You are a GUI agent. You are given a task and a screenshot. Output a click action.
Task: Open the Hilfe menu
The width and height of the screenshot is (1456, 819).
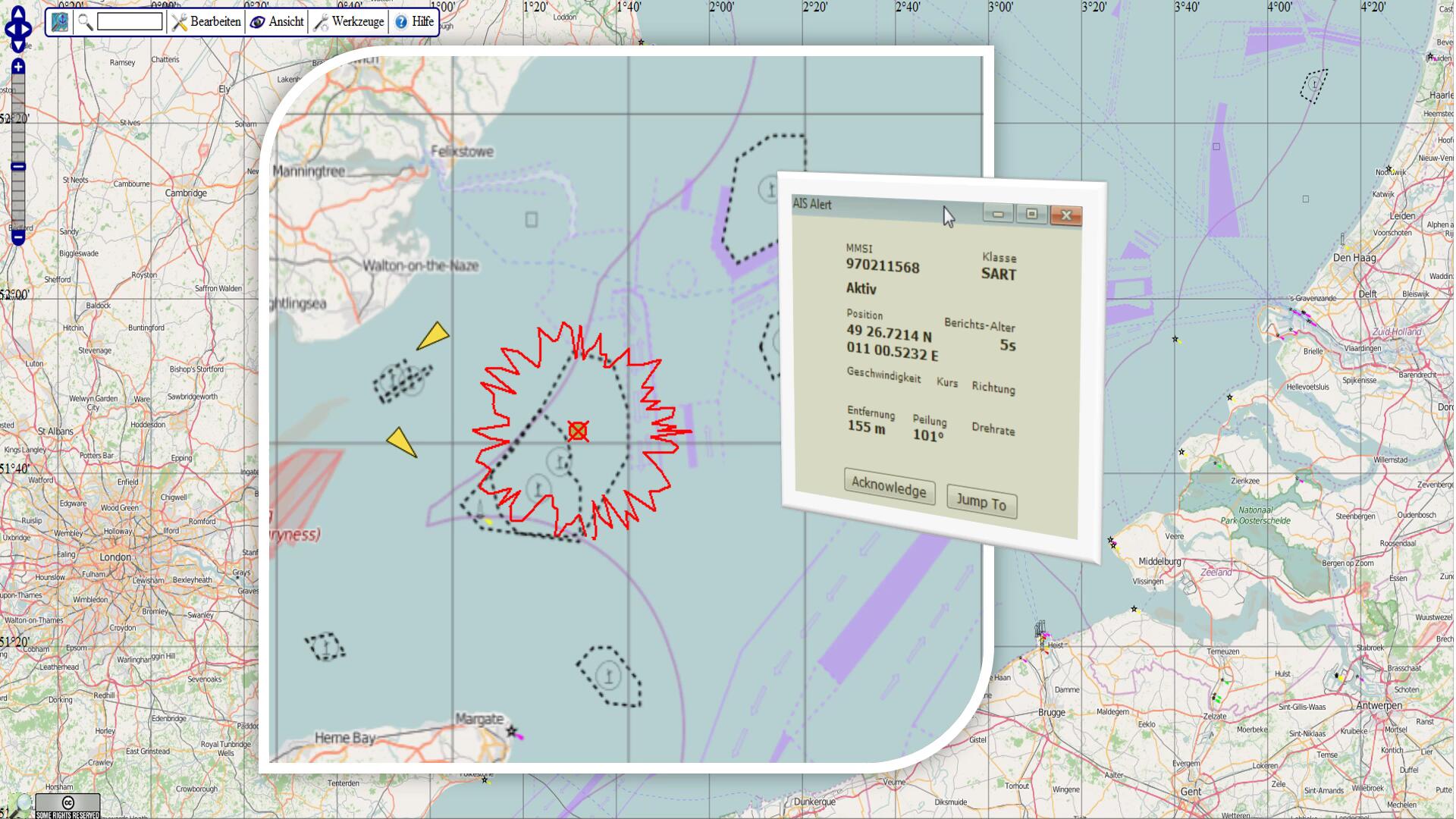coord(415,22)
